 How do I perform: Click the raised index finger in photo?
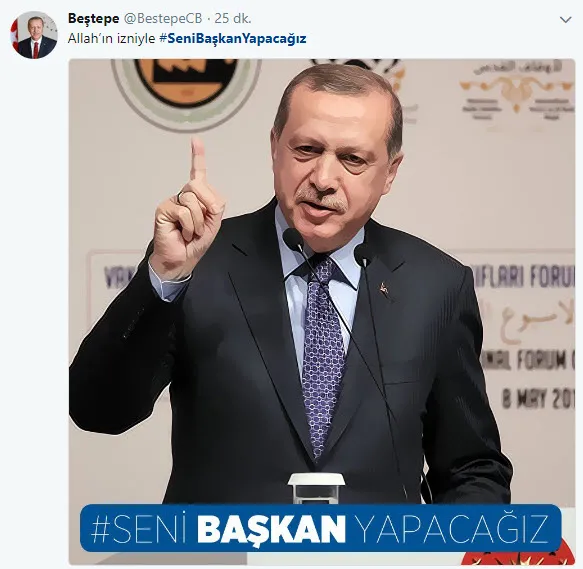pos(198,159)
